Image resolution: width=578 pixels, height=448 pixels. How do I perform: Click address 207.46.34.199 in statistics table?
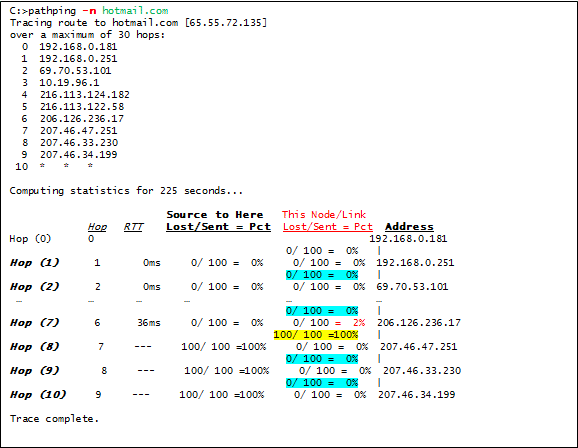(417, 395)
